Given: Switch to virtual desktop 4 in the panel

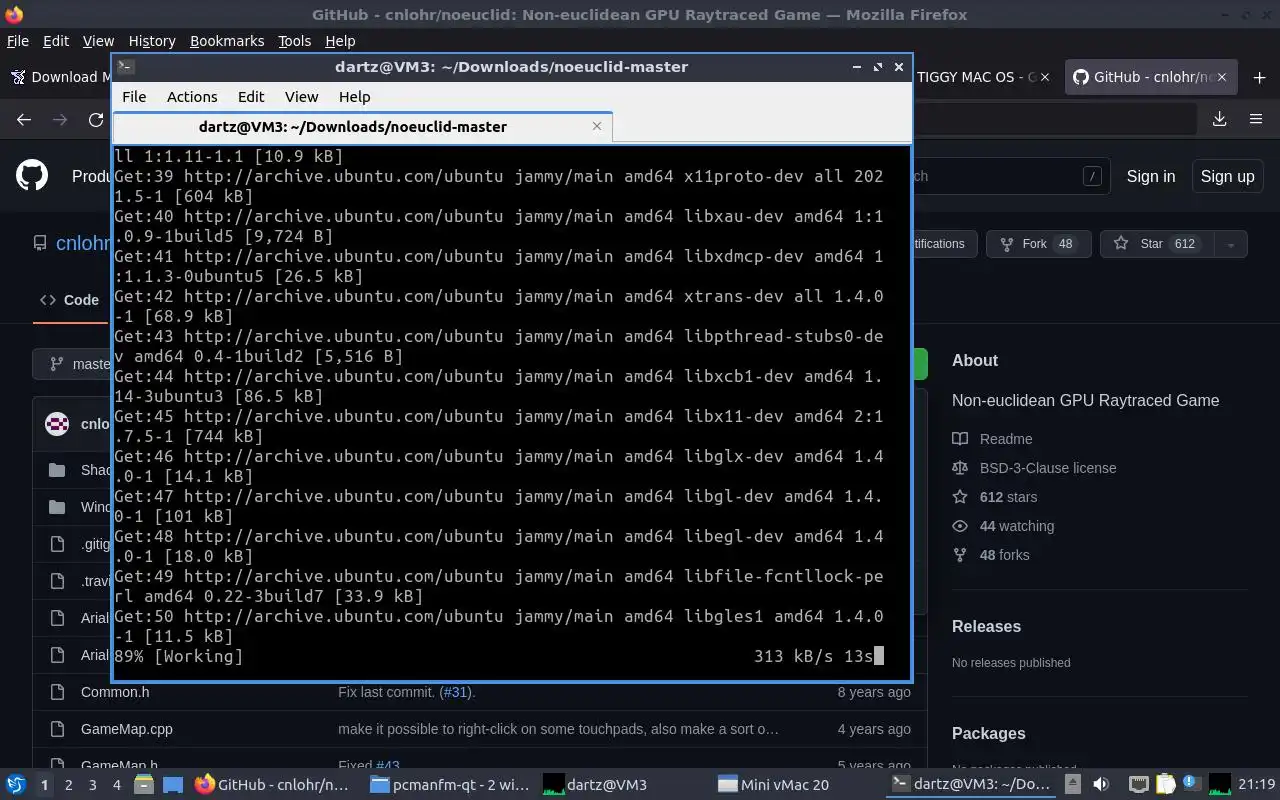Looking at the screenshot, I should pos(116,785).
